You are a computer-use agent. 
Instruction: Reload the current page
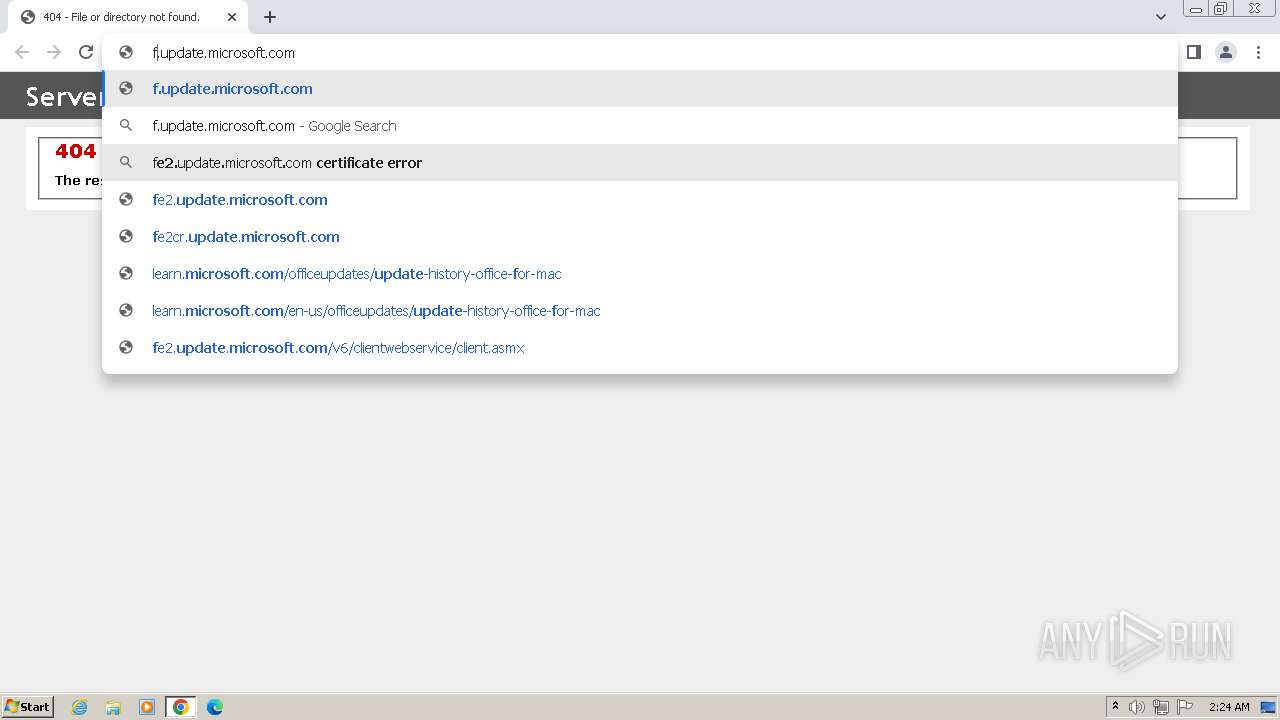[86, 52]
